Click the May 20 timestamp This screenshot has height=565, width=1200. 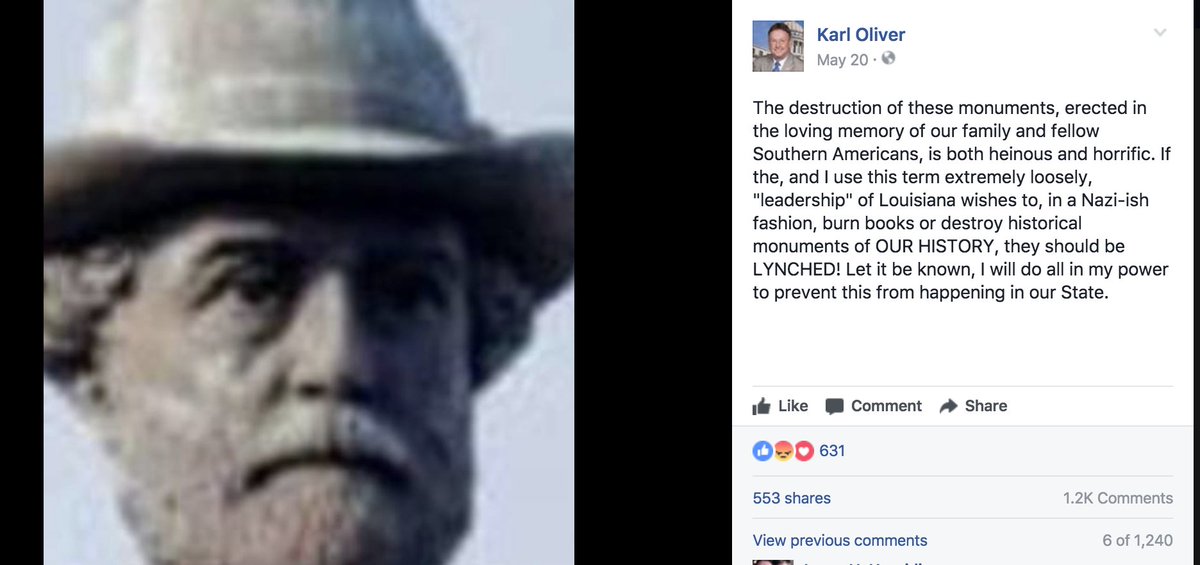point(842,60)
